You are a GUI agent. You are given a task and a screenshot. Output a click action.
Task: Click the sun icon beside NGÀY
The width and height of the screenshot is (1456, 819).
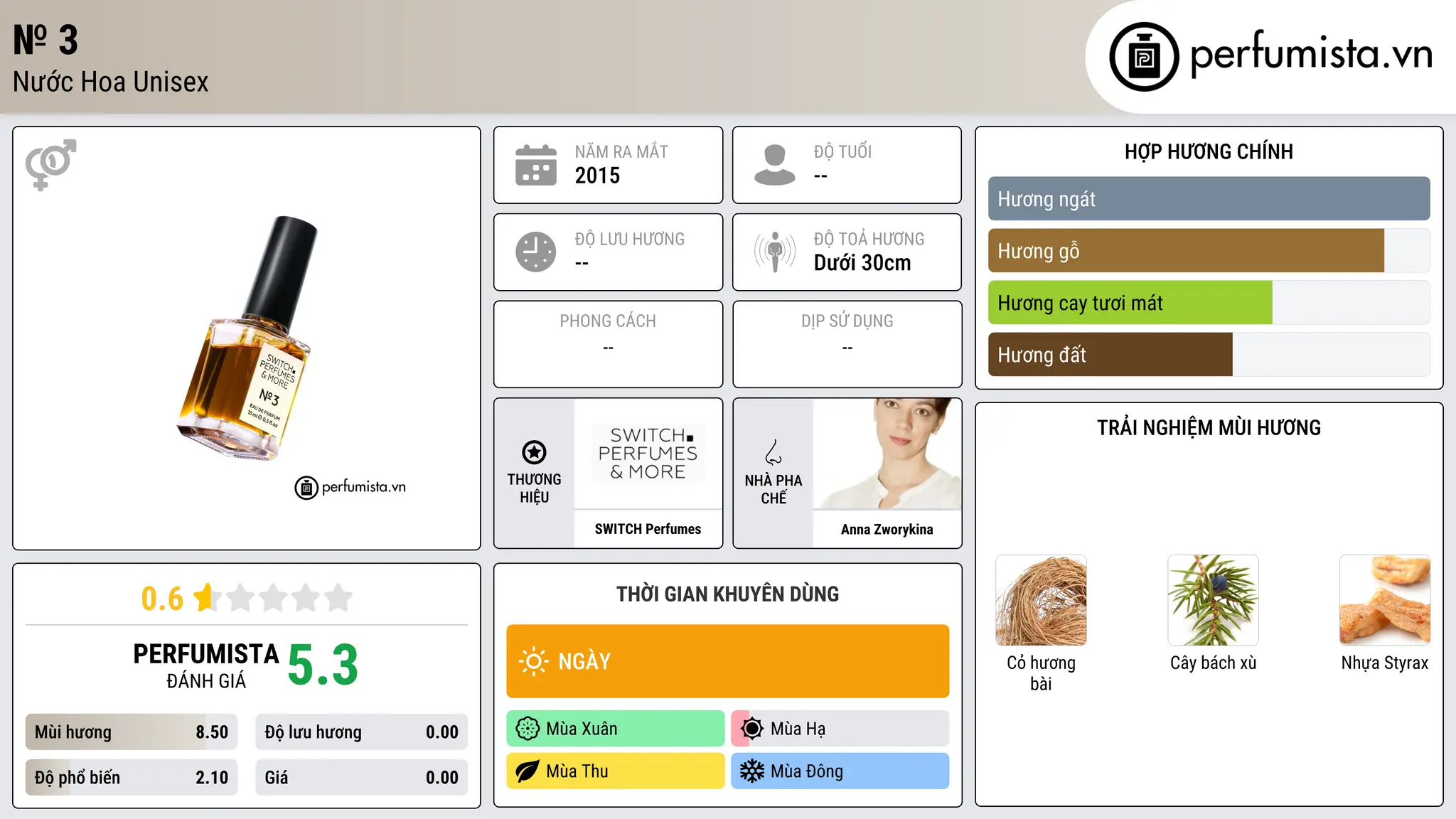[x=533, y=661]
